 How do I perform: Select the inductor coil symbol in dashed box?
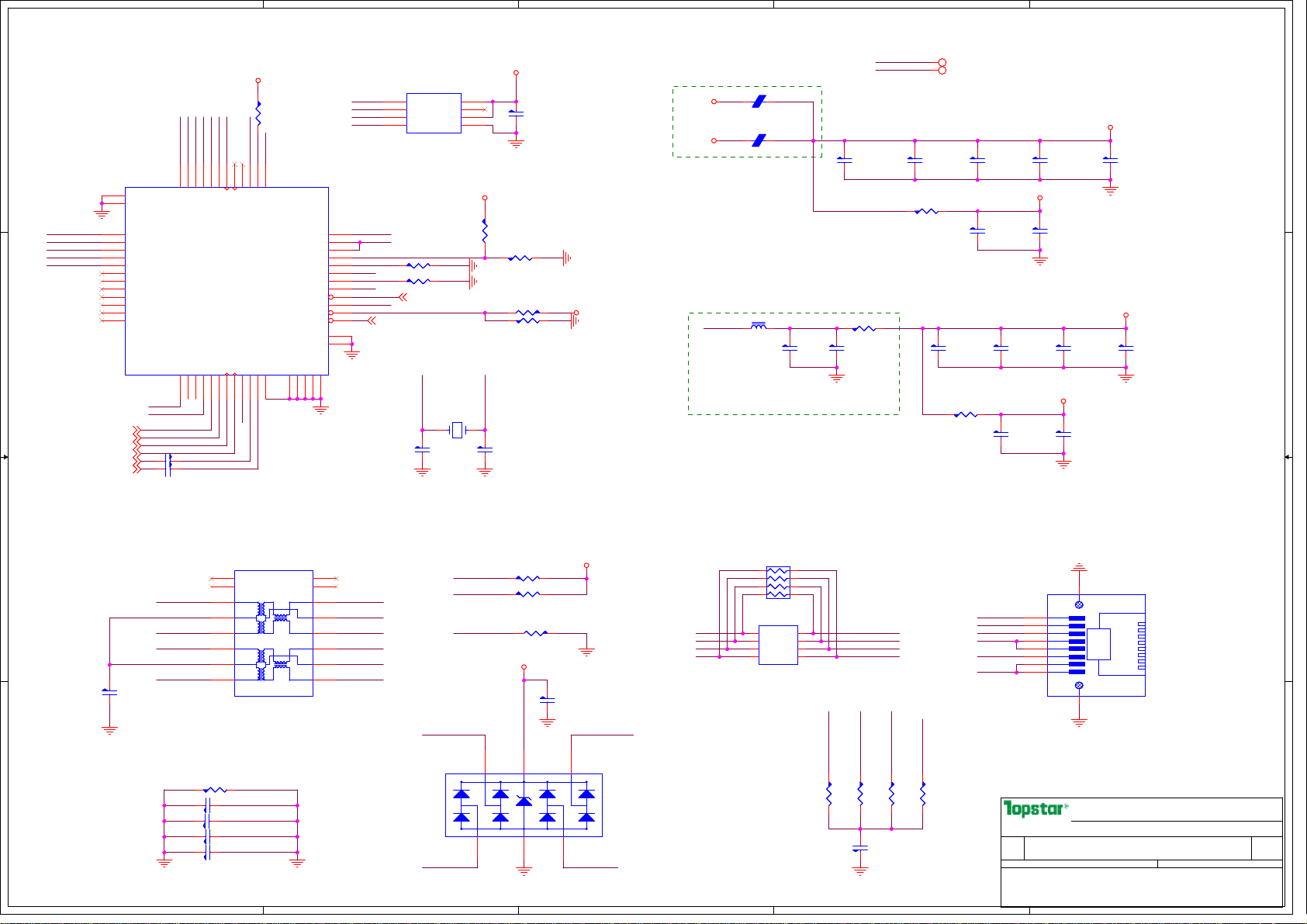(759, 326)
